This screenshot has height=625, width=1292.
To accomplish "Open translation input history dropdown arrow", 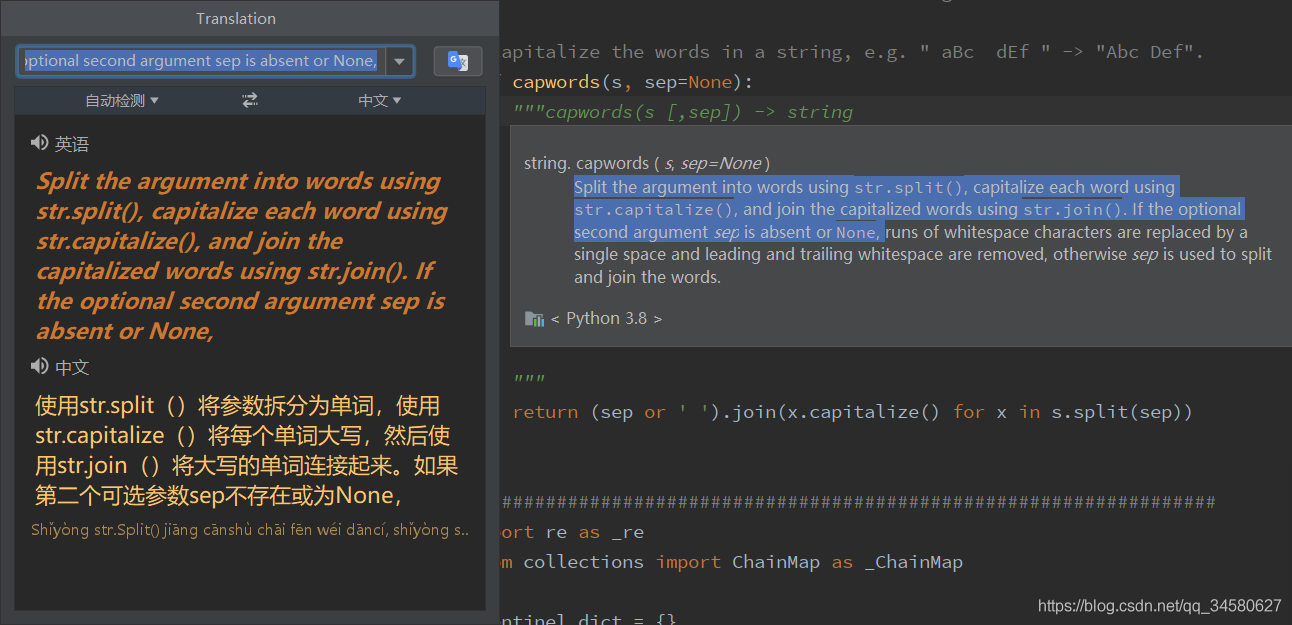I will 399,61.
